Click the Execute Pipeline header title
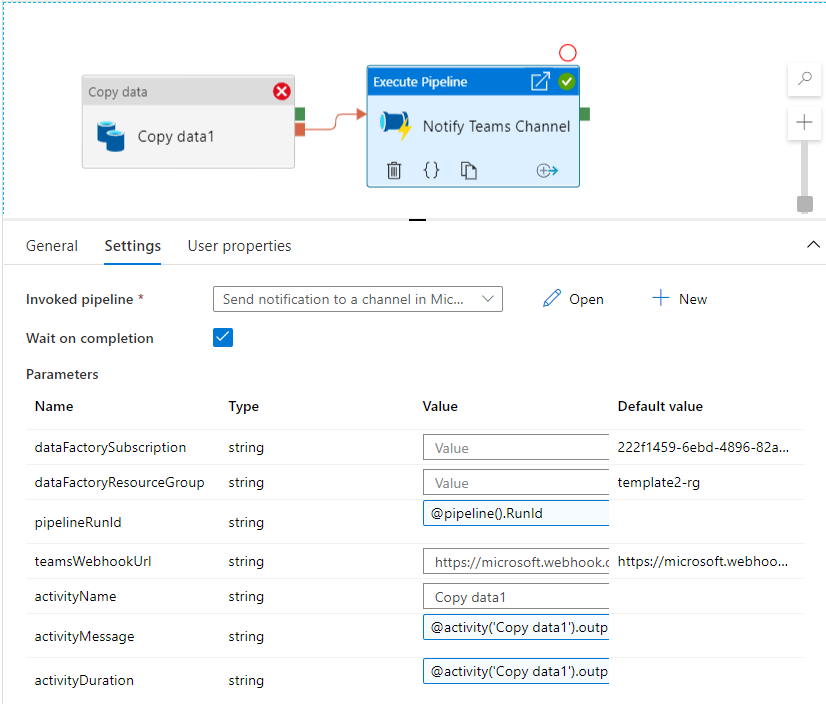 pos(420,82)
